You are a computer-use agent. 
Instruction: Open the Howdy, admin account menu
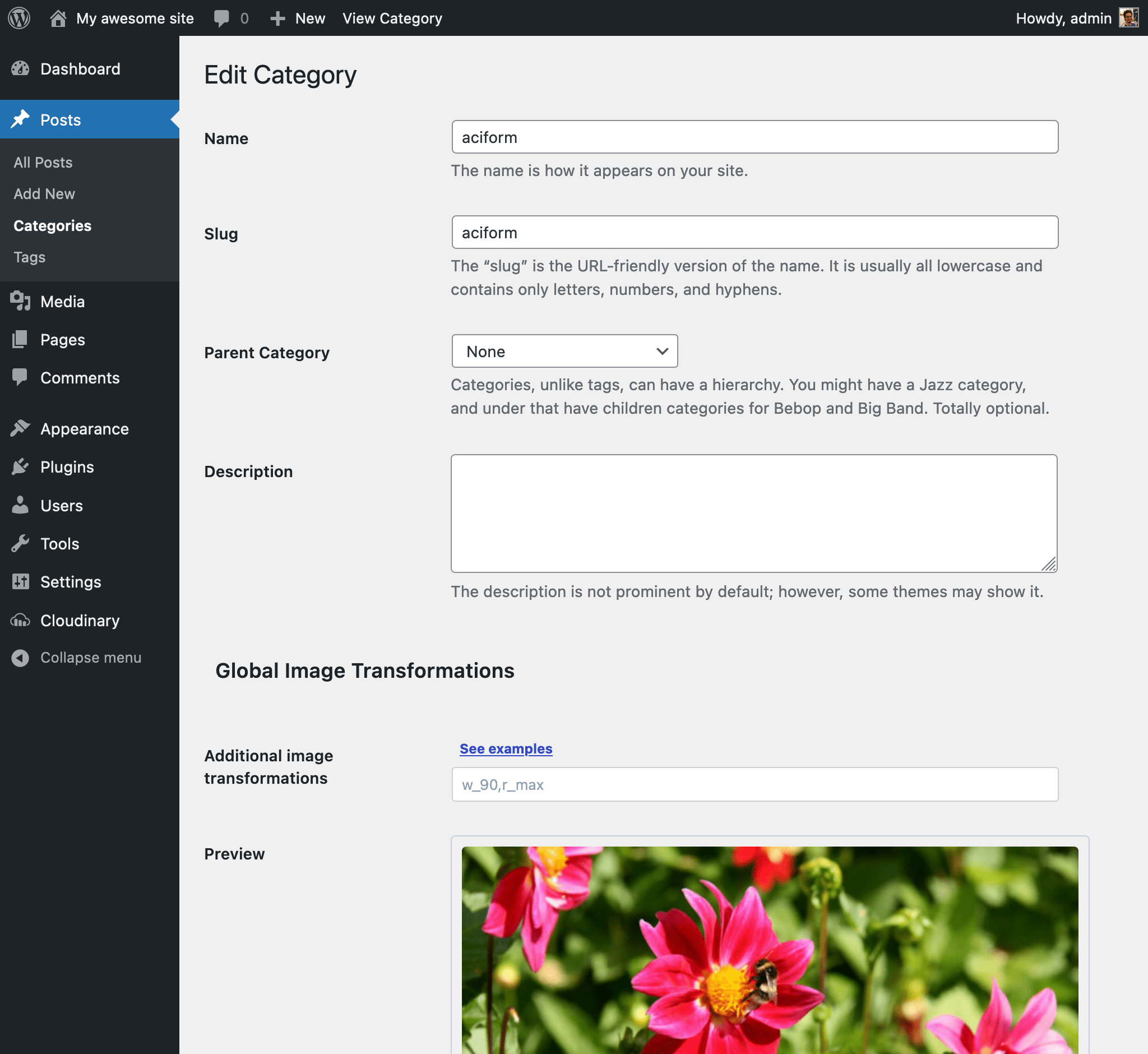pyautogui.click(x=1063, y=19)
